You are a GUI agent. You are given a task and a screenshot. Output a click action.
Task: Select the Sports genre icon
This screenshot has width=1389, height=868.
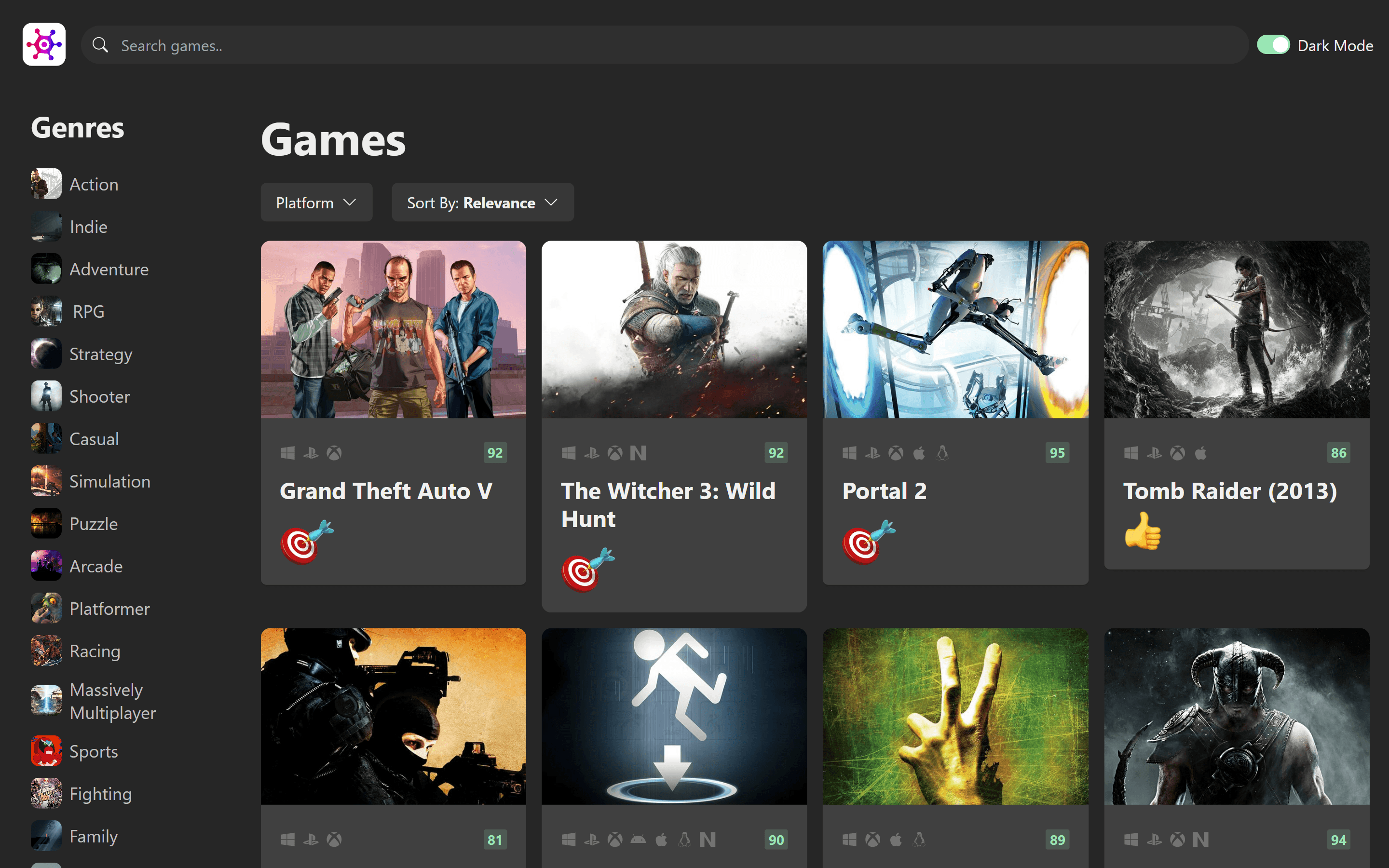[x=46, y=751]
